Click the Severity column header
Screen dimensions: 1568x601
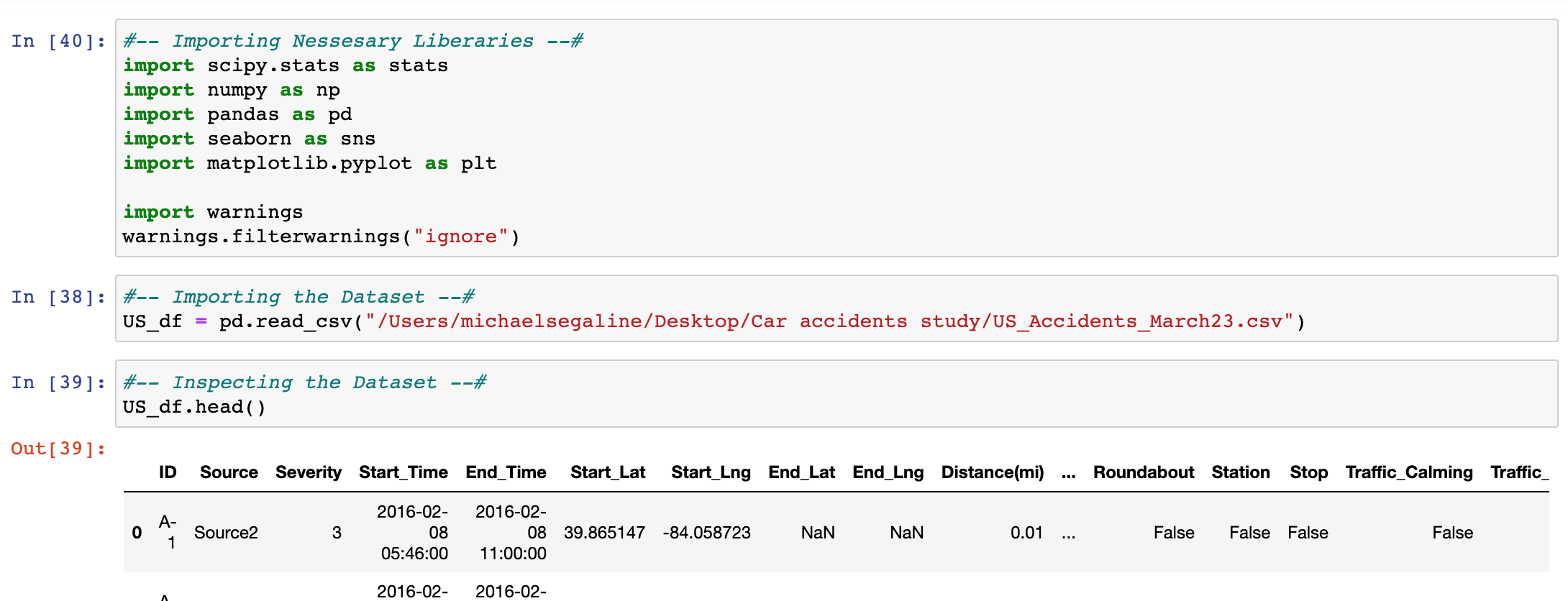(x=308, y=472)
